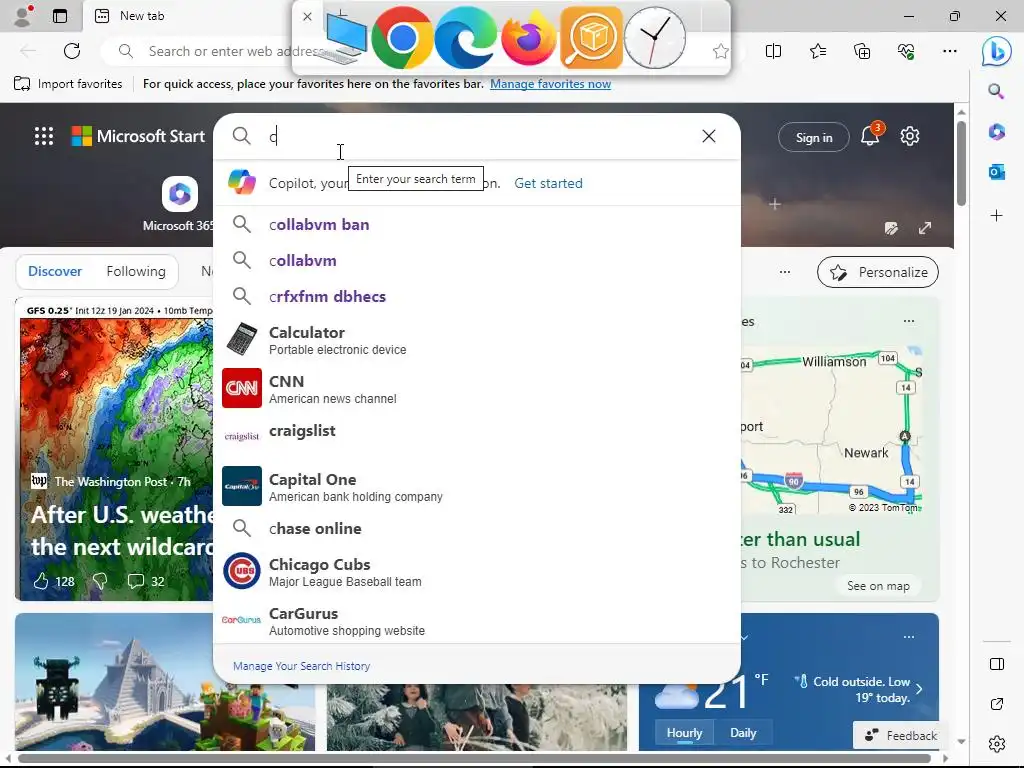Open the sidebar Search icon

(x=996, y=91)
